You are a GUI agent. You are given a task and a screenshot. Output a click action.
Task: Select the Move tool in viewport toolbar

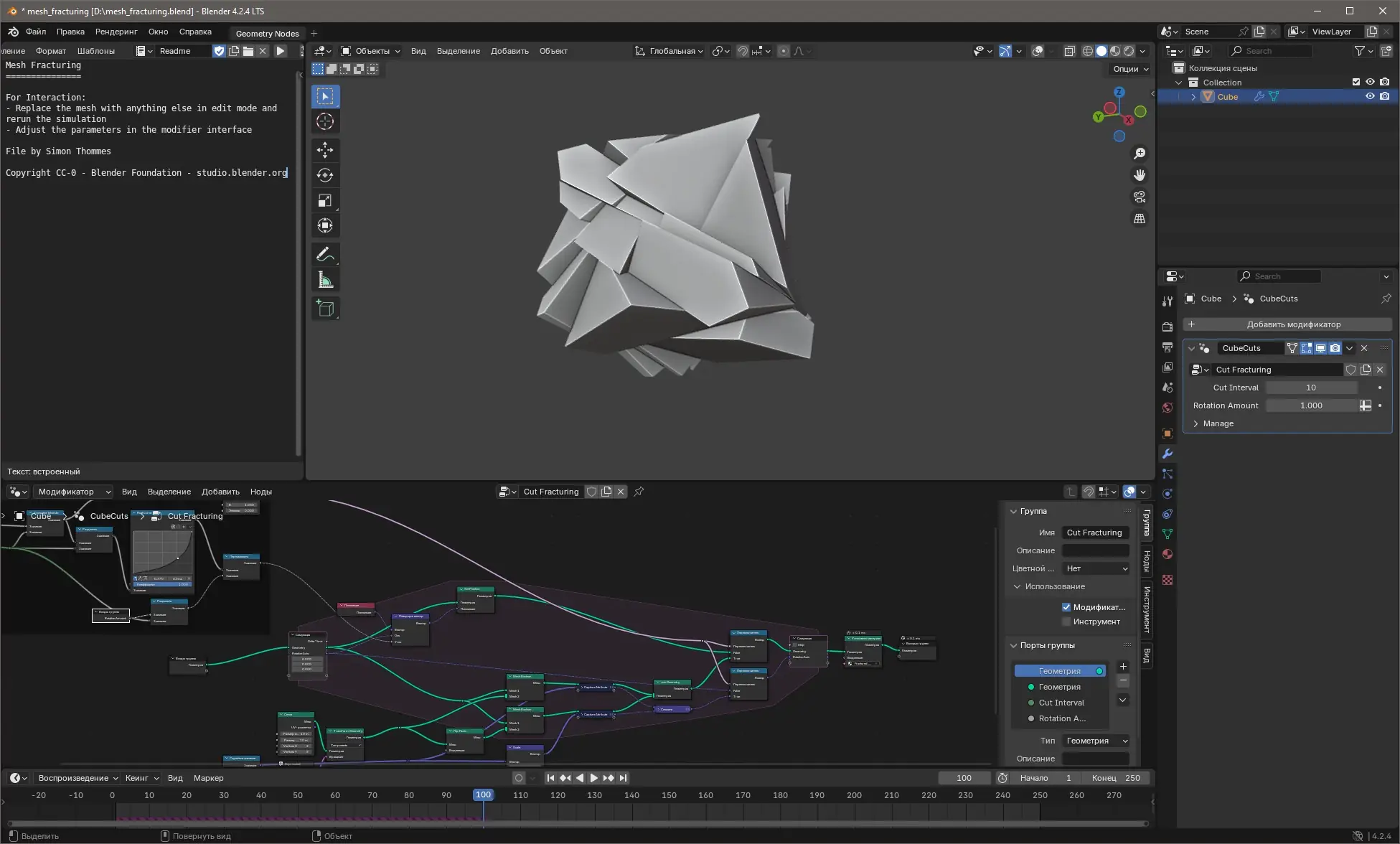(325, 149)
